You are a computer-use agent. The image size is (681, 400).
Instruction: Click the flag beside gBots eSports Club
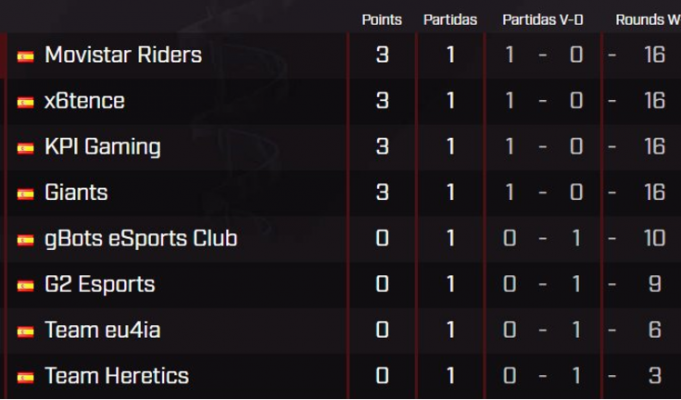(26, 240)
